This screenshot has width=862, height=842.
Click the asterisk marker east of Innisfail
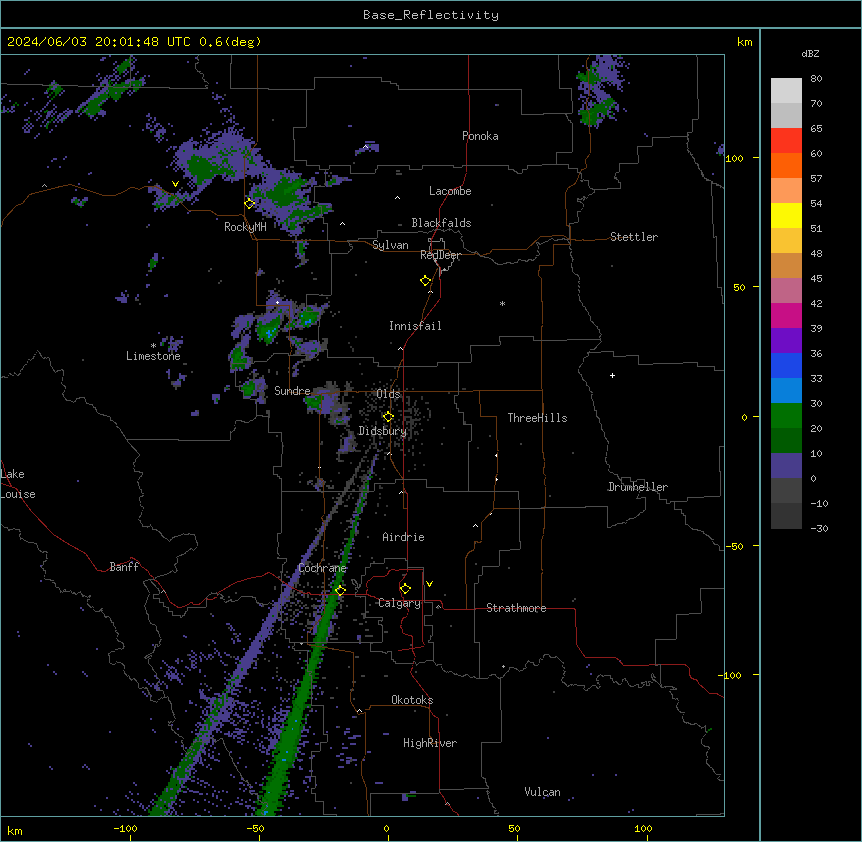click(x=502, y=303)
